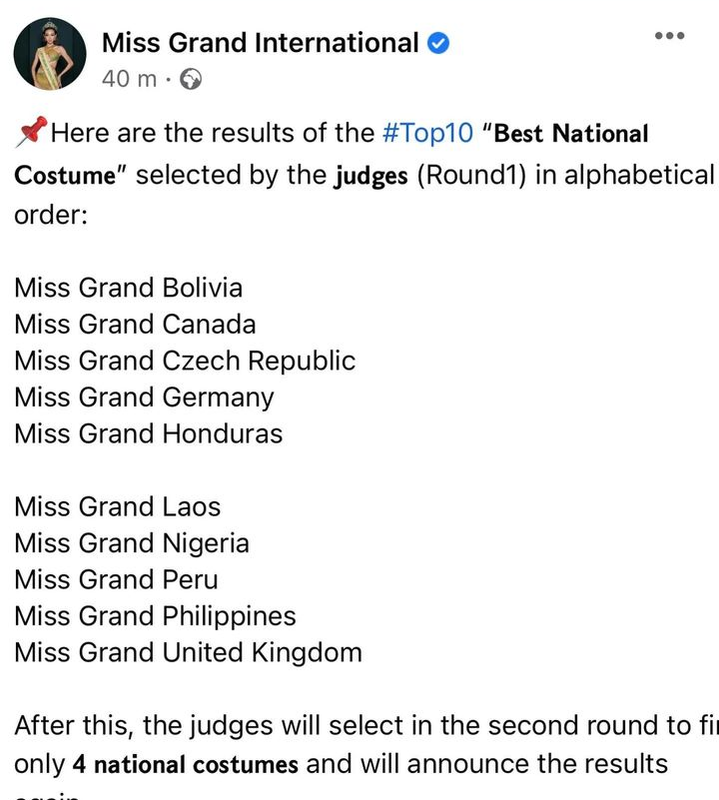Select the Miss Grand Canada line
The height and width of the screenshot is (800, 719).
tap(135, 324)
